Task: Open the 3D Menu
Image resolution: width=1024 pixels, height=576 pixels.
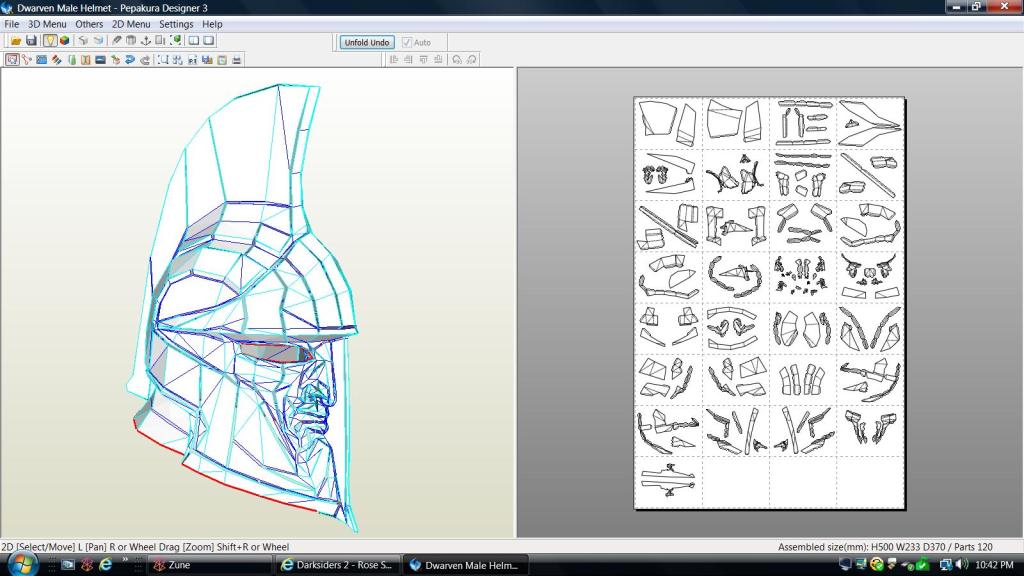Action: point(47,24)
